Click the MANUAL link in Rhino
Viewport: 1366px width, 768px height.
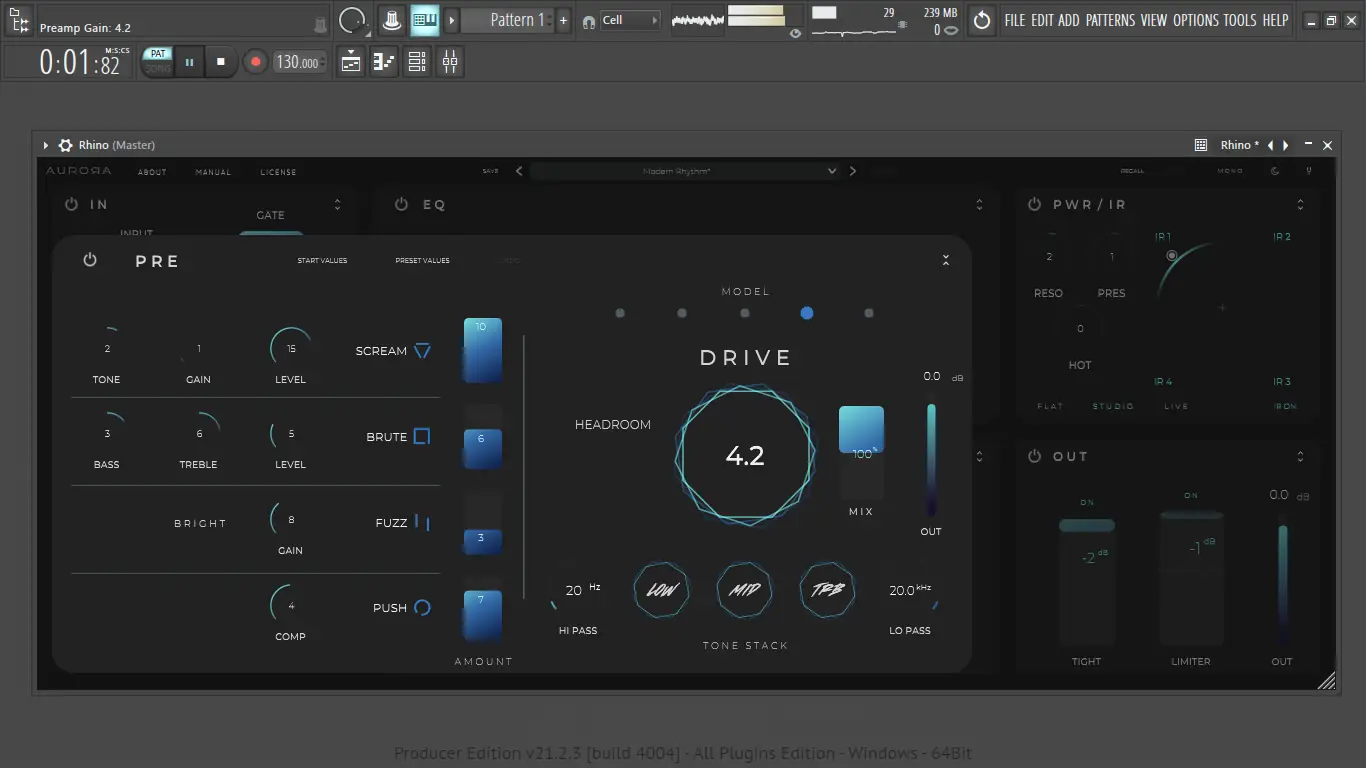[x=213, y=172]
